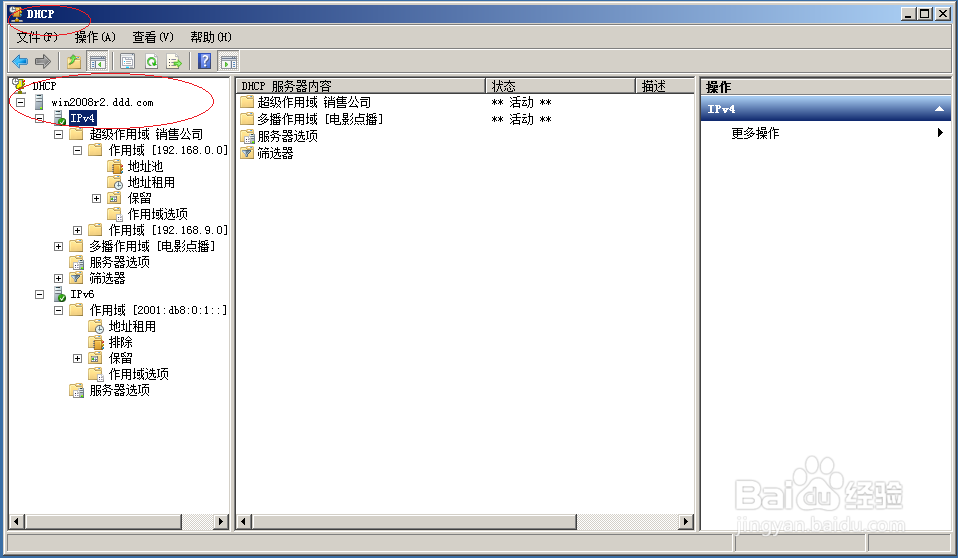Select the IPv6 node in the tree

pyautogui.click(x=82, y=294)
